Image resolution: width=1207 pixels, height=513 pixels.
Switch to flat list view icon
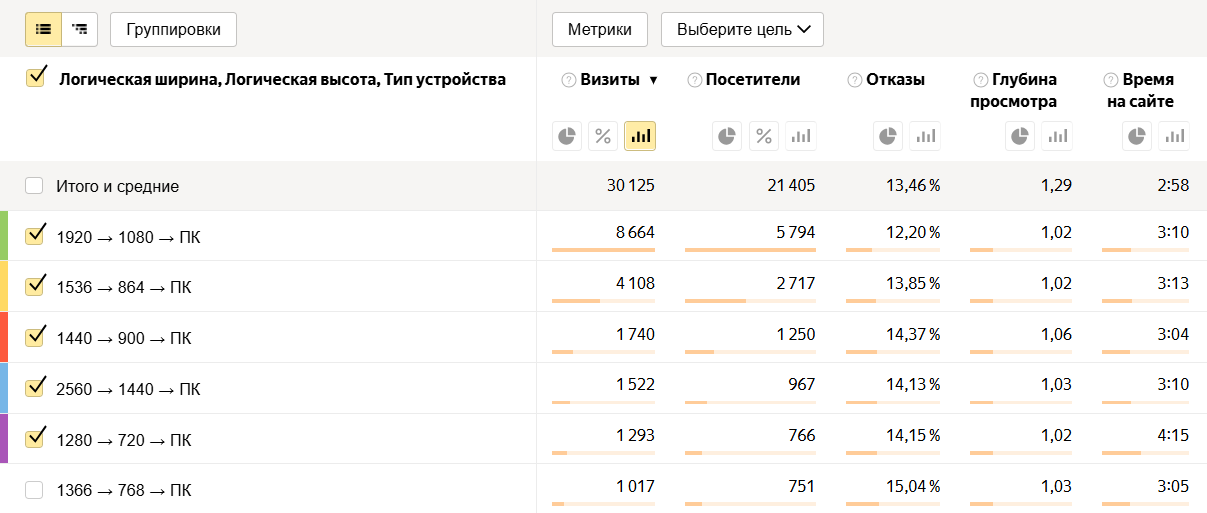pyautogui.click(x=43, y=30)
